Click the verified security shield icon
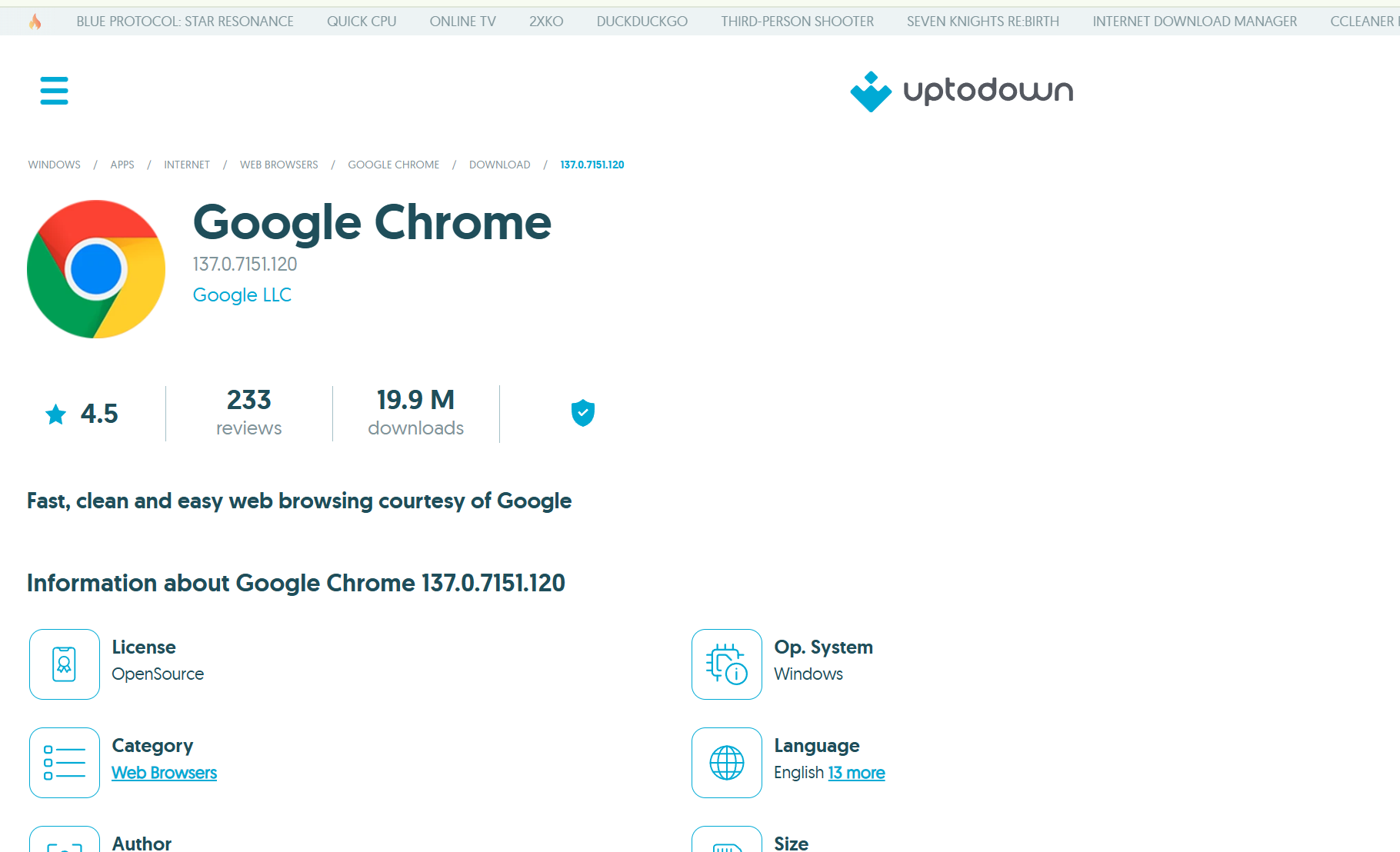 583,413
